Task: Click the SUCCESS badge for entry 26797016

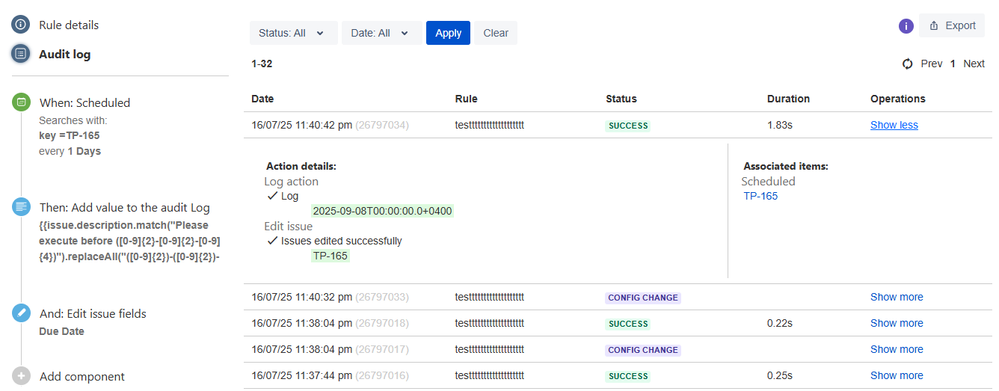Action: click(628, 376)
